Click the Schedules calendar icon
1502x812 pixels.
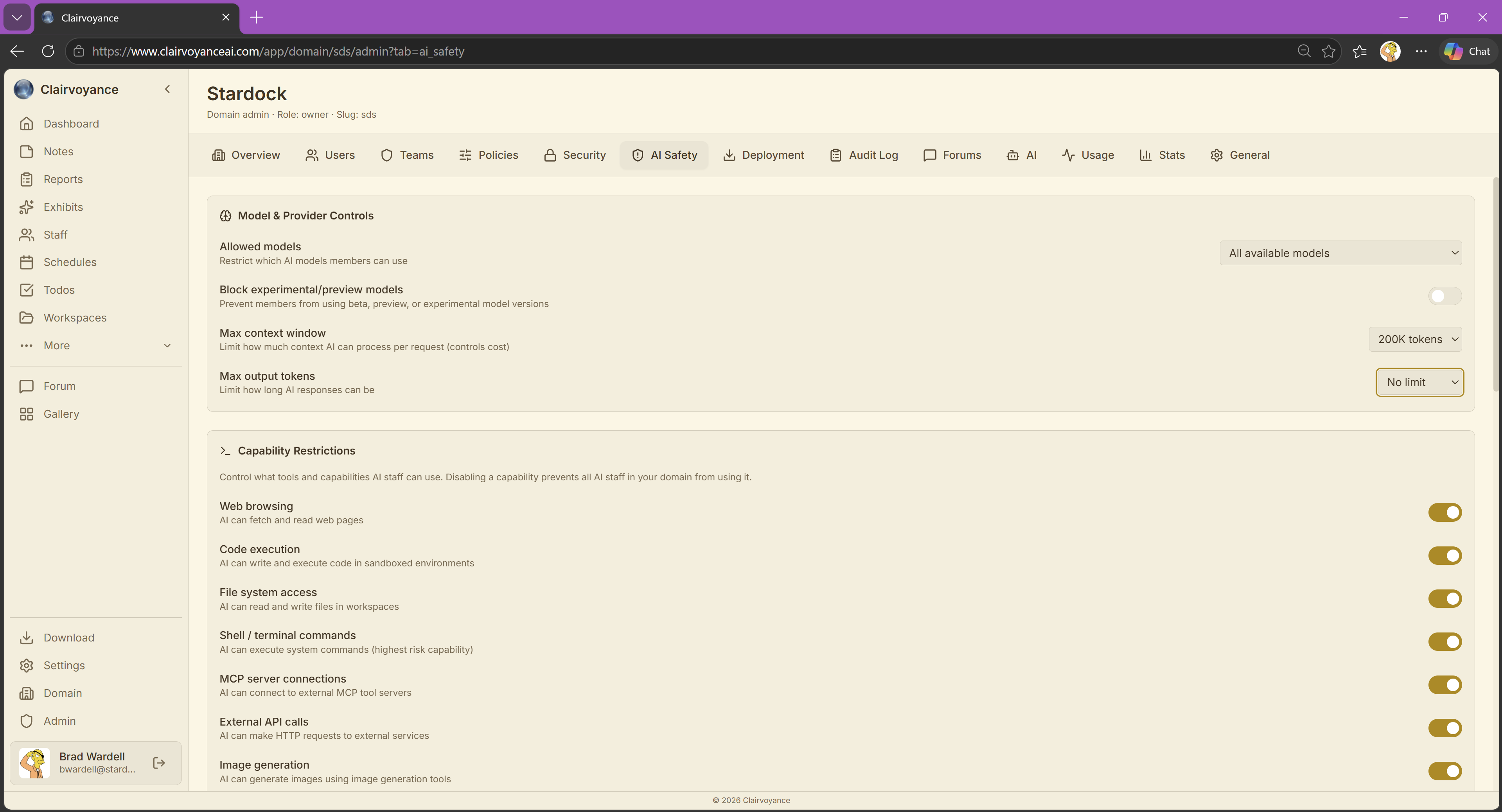point(26,262)
